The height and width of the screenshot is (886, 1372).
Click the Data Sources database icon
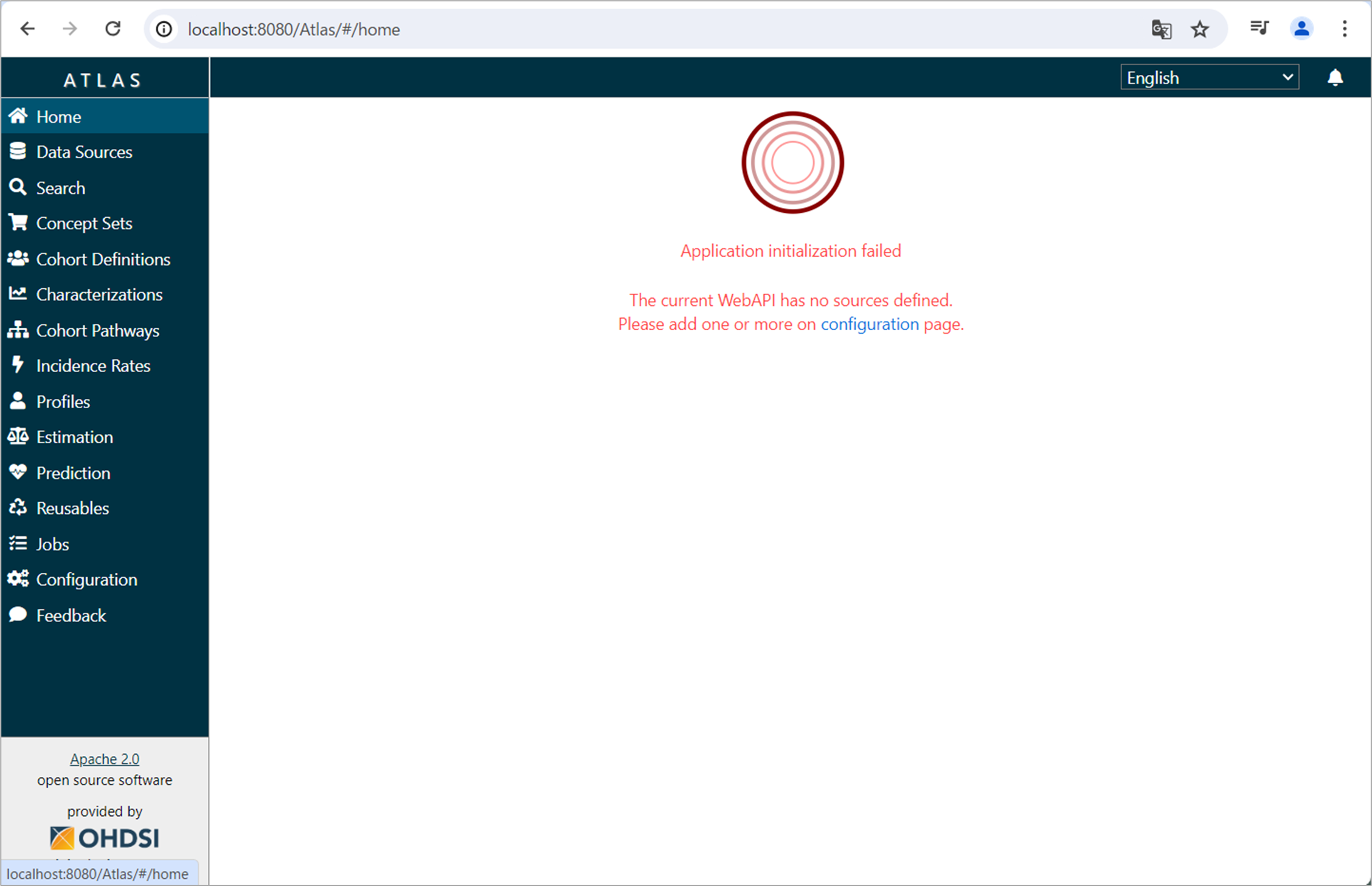18,151
